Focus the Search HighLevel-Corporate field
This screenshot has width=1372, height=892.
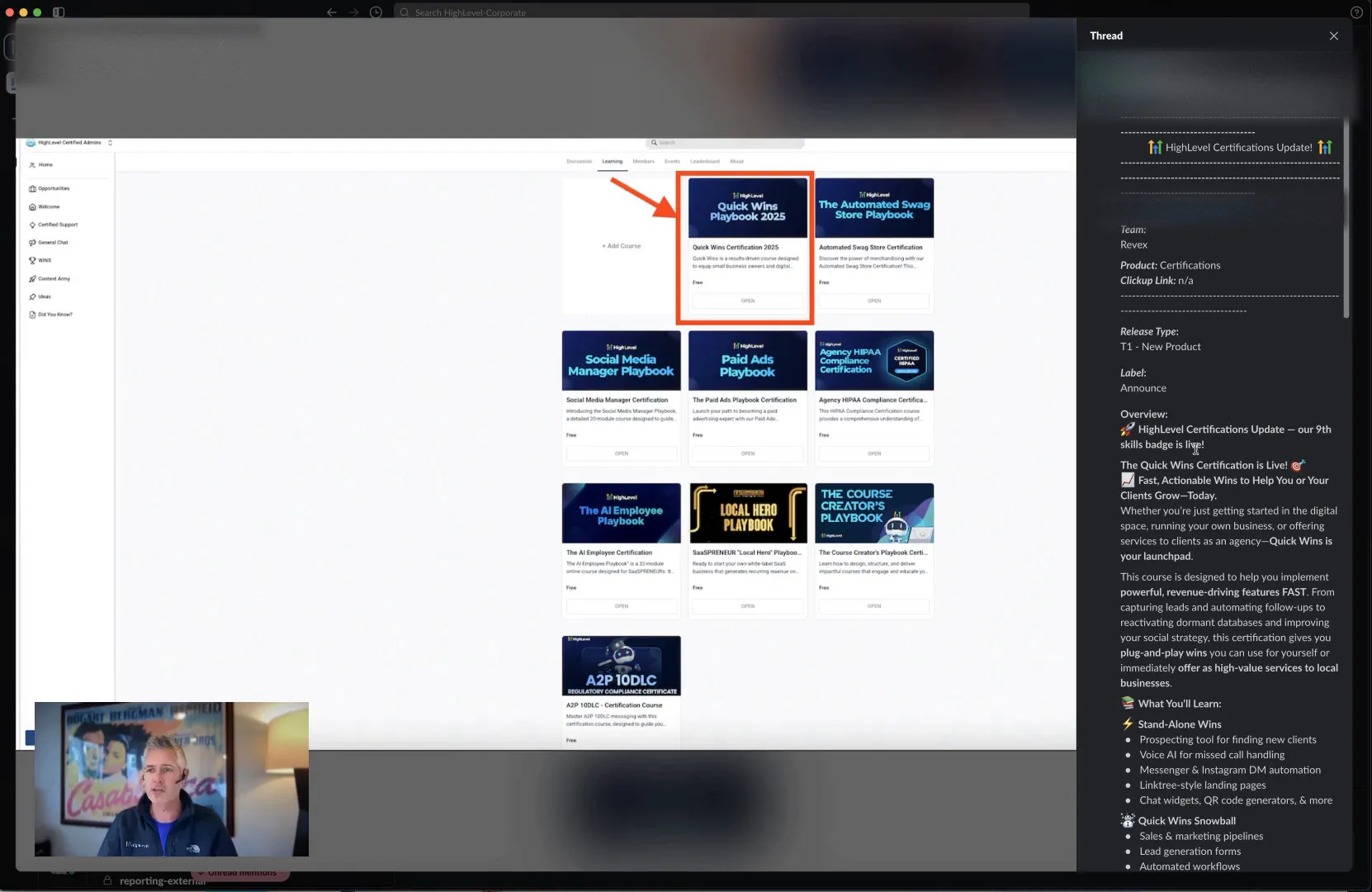point(712,12)
